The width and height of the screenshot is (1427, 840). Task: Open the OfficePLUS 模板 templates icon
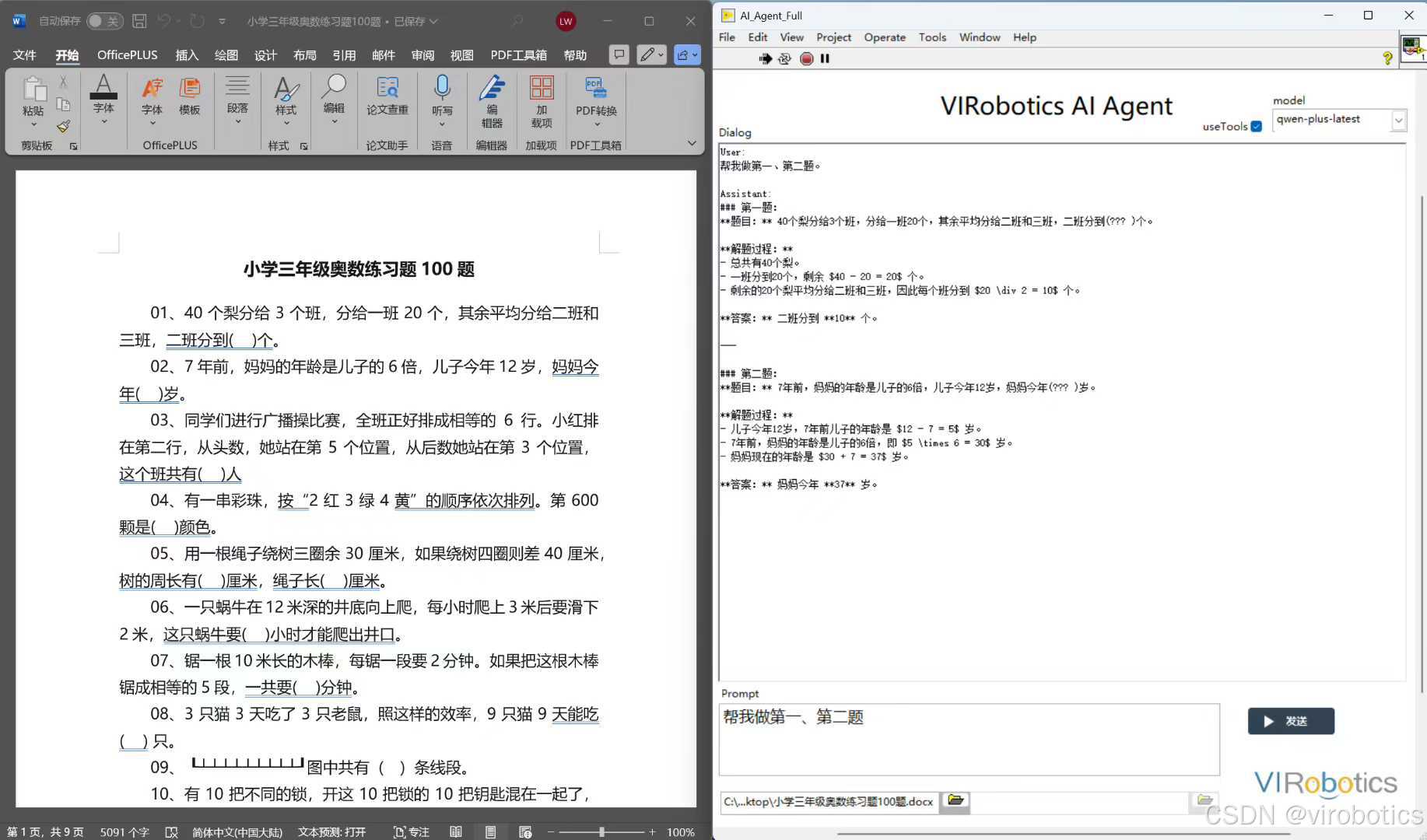click(190, 97)
